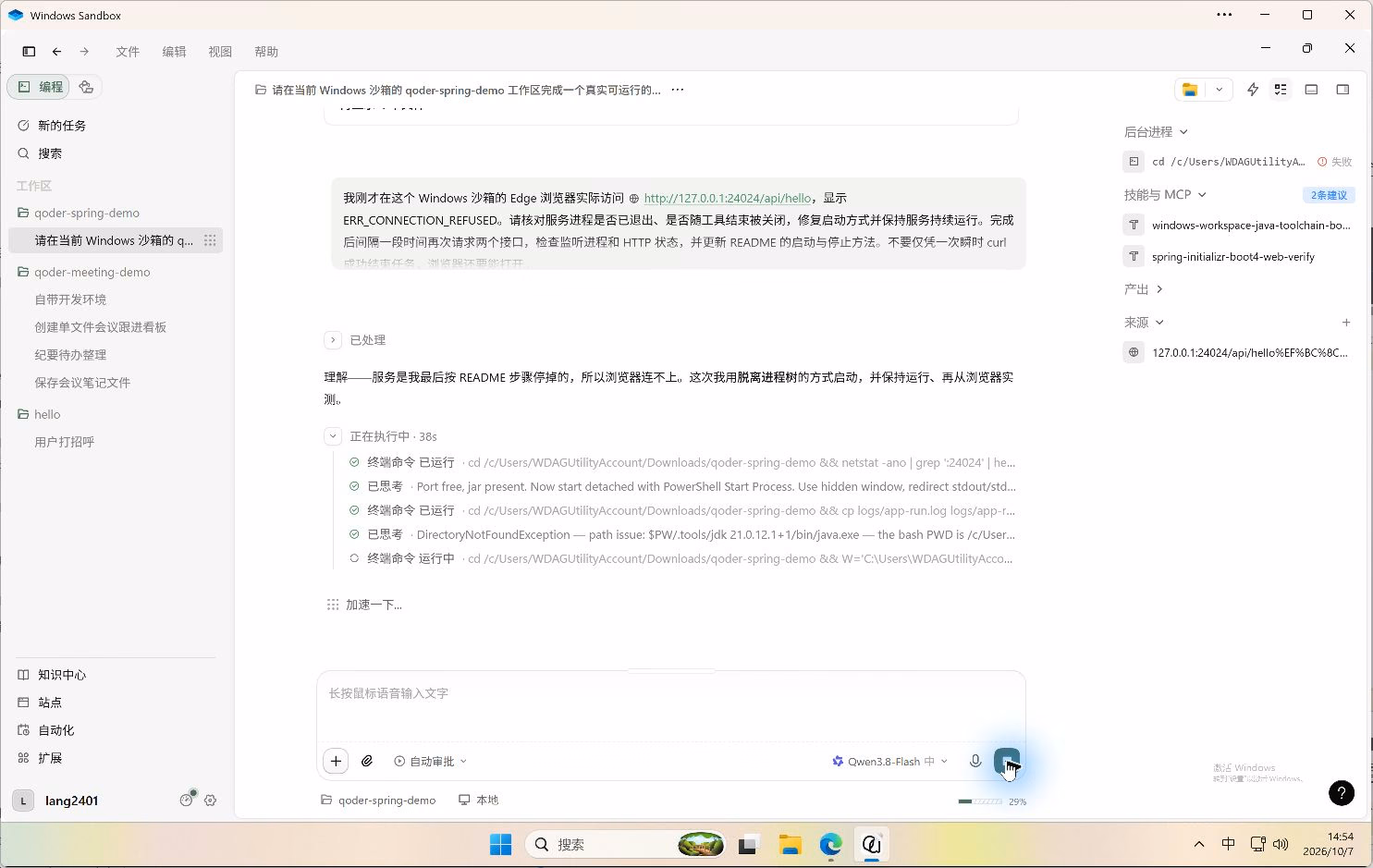Screen dimensions: 1373x868
Task: Toggle the bottom panel layout icon
Action: [1311, 90]
